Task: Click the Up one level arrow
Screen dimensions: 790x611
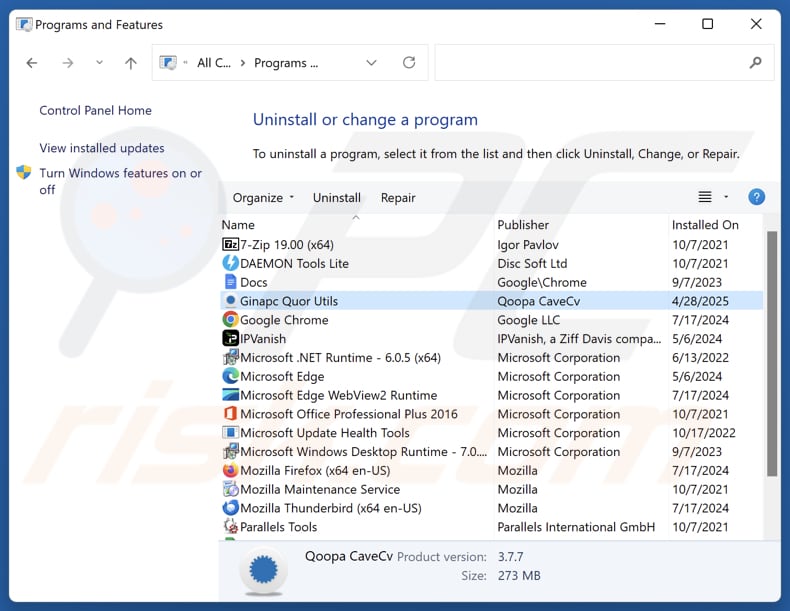Action: (x=131, y=63)
